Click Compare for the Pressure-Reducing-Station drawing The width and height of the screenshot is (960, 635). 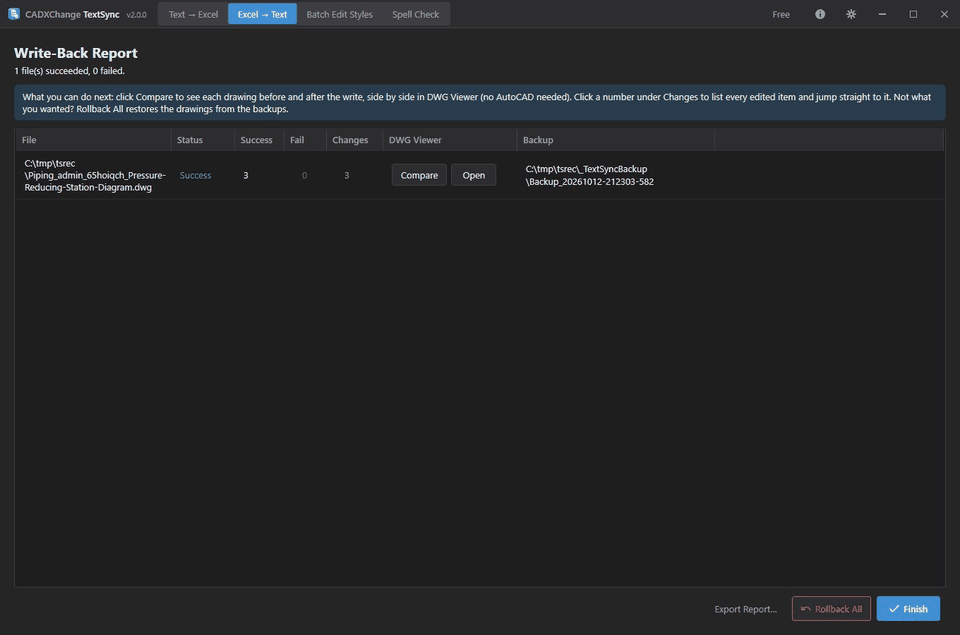coord(419,175)
